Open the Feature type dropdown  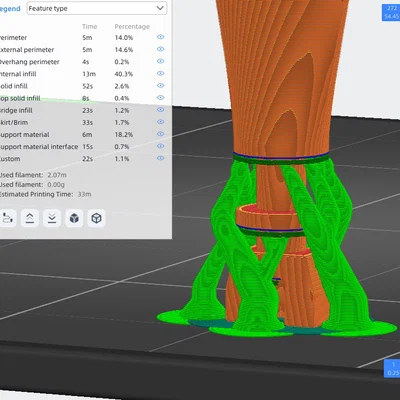pos(97,8)
